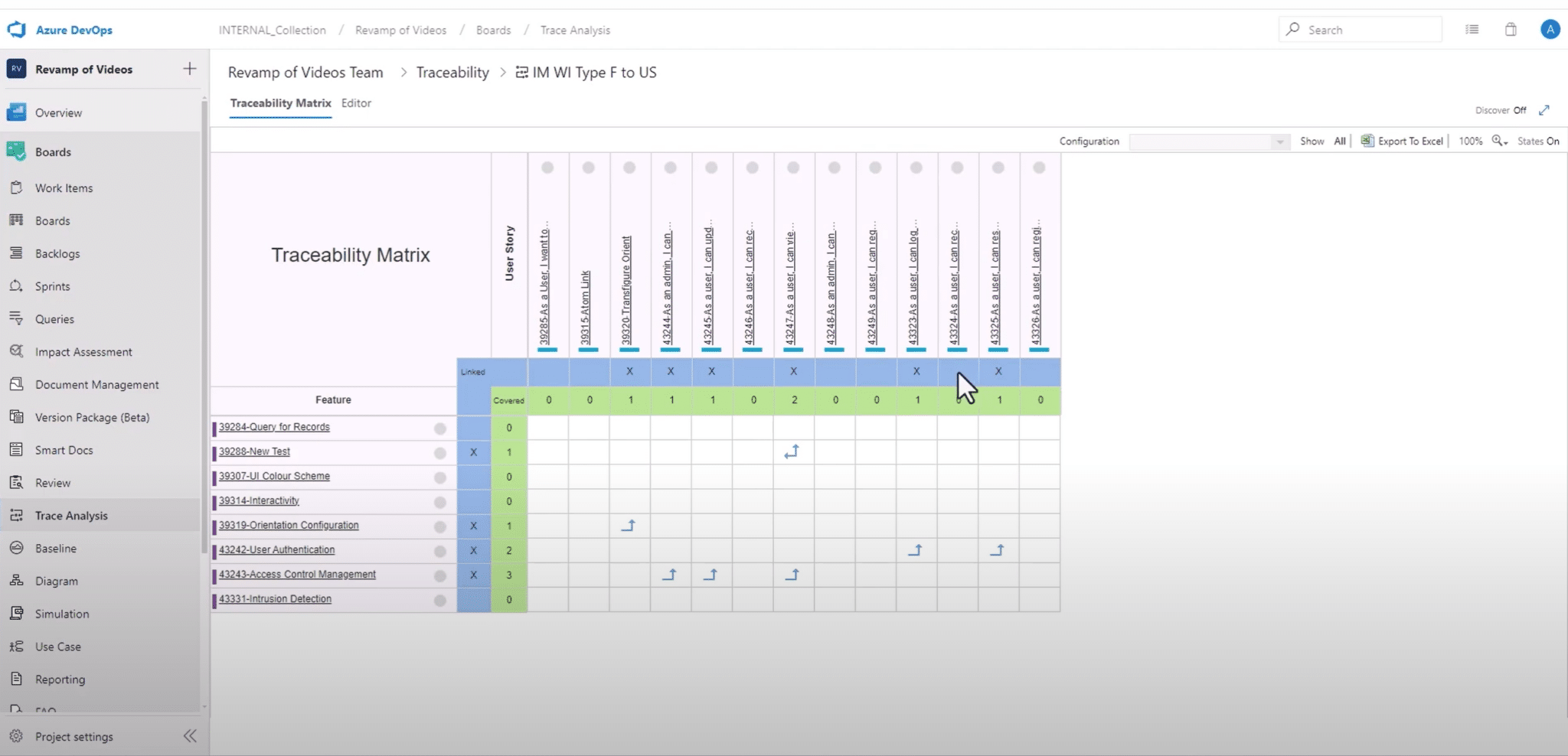Open the Impact Assessment sidebar icon
Screen dimensions: 1568x756
[x=16, y=352]
